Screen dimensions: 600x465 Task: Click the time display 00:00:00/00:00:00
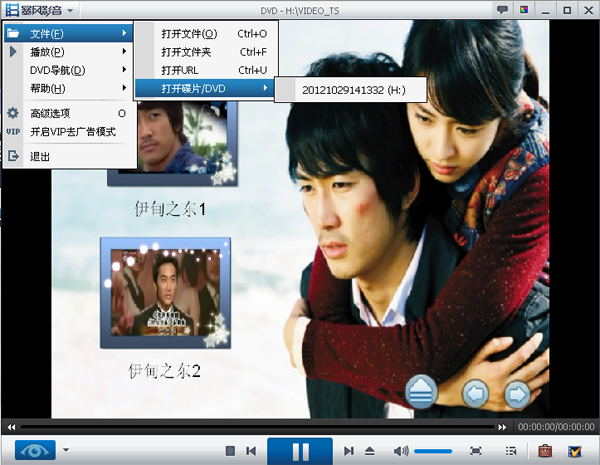tap(556, 427)
